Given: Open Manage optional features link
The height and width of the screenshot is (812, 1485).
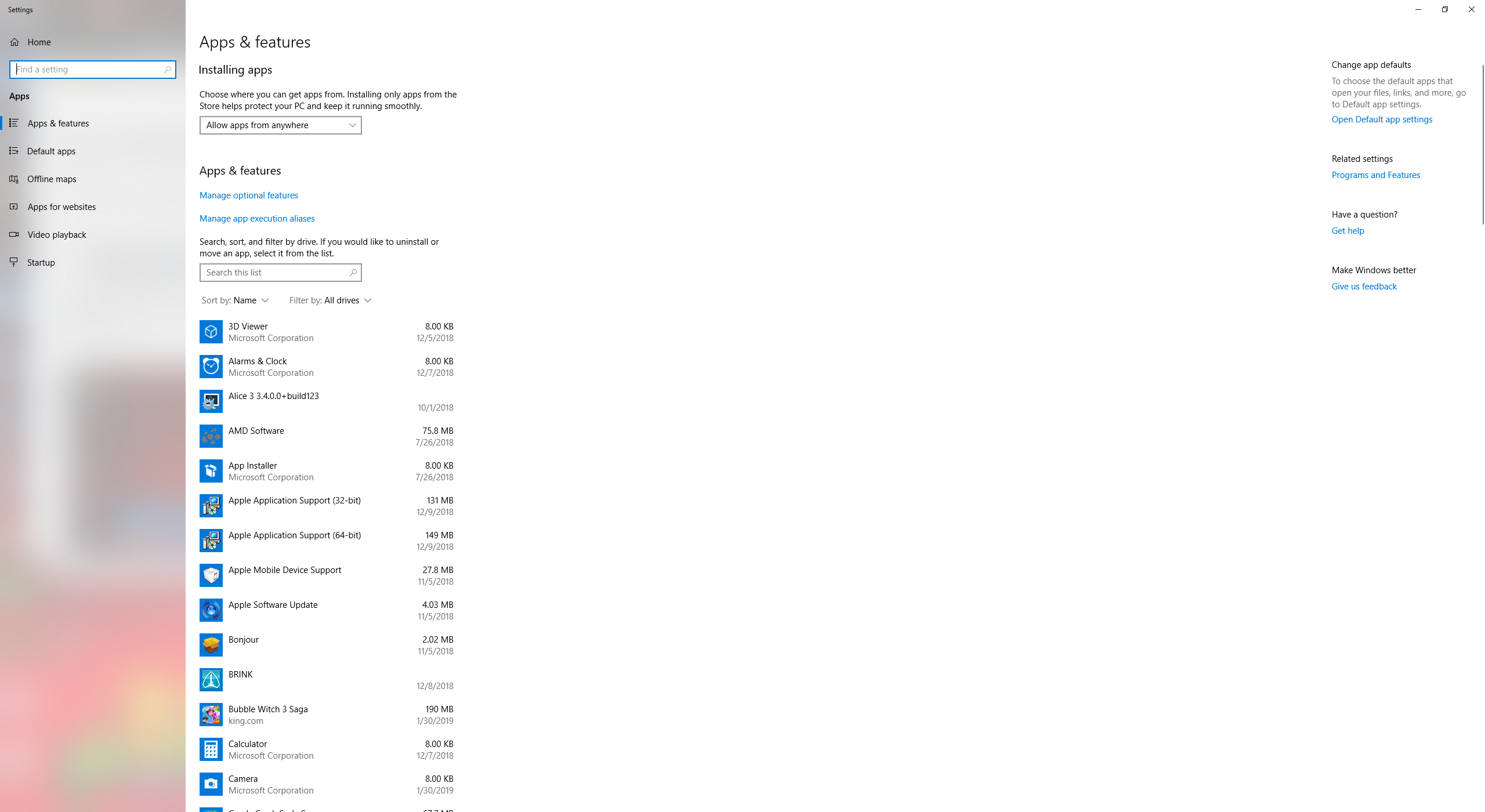Looking at the screenshot, I should pyautogui.click(x=249, y=195).
